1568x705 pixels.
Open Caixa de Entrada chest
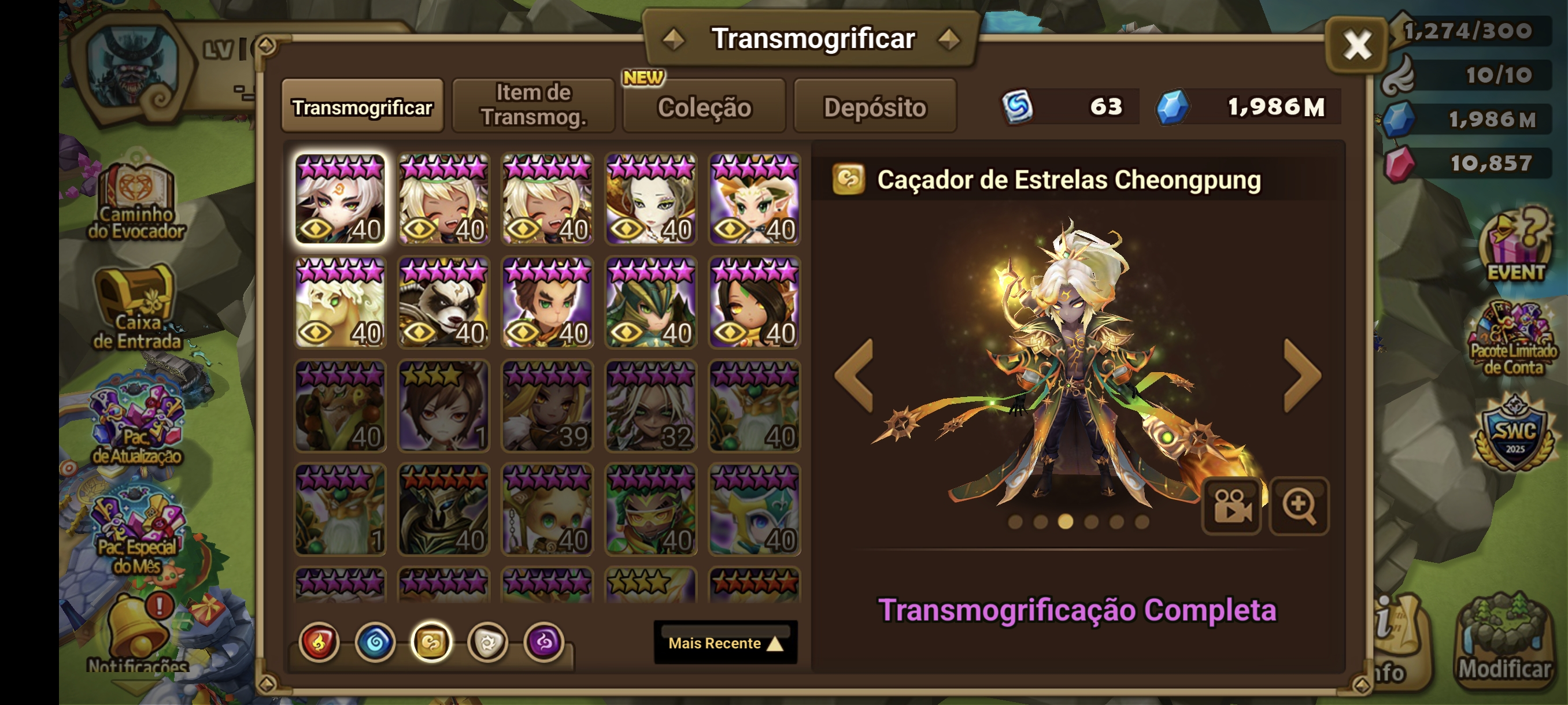click(136, 309)
